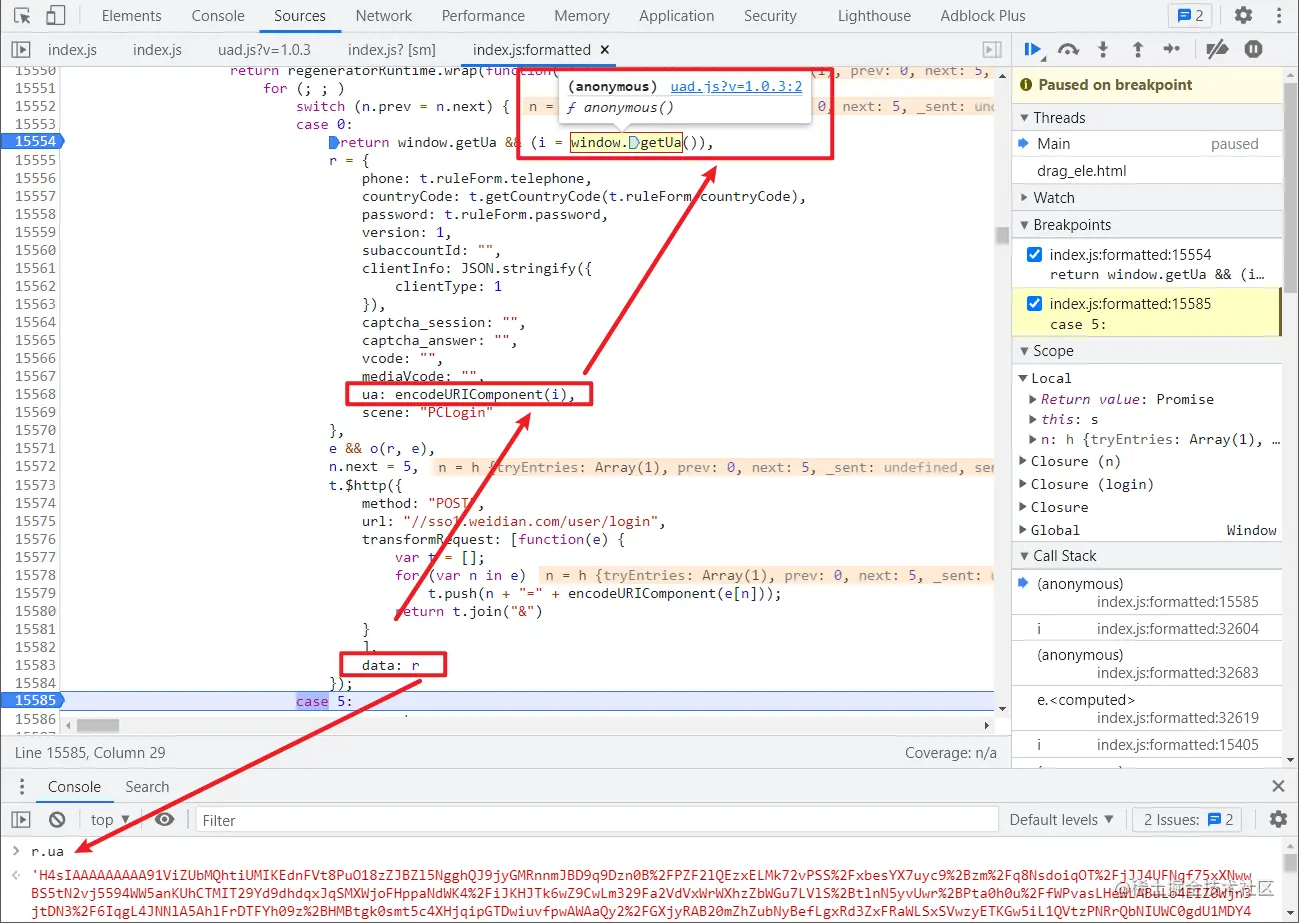Screen dimensions: 1299x923
Task: Clear the console output
Action: click(57, 820)
